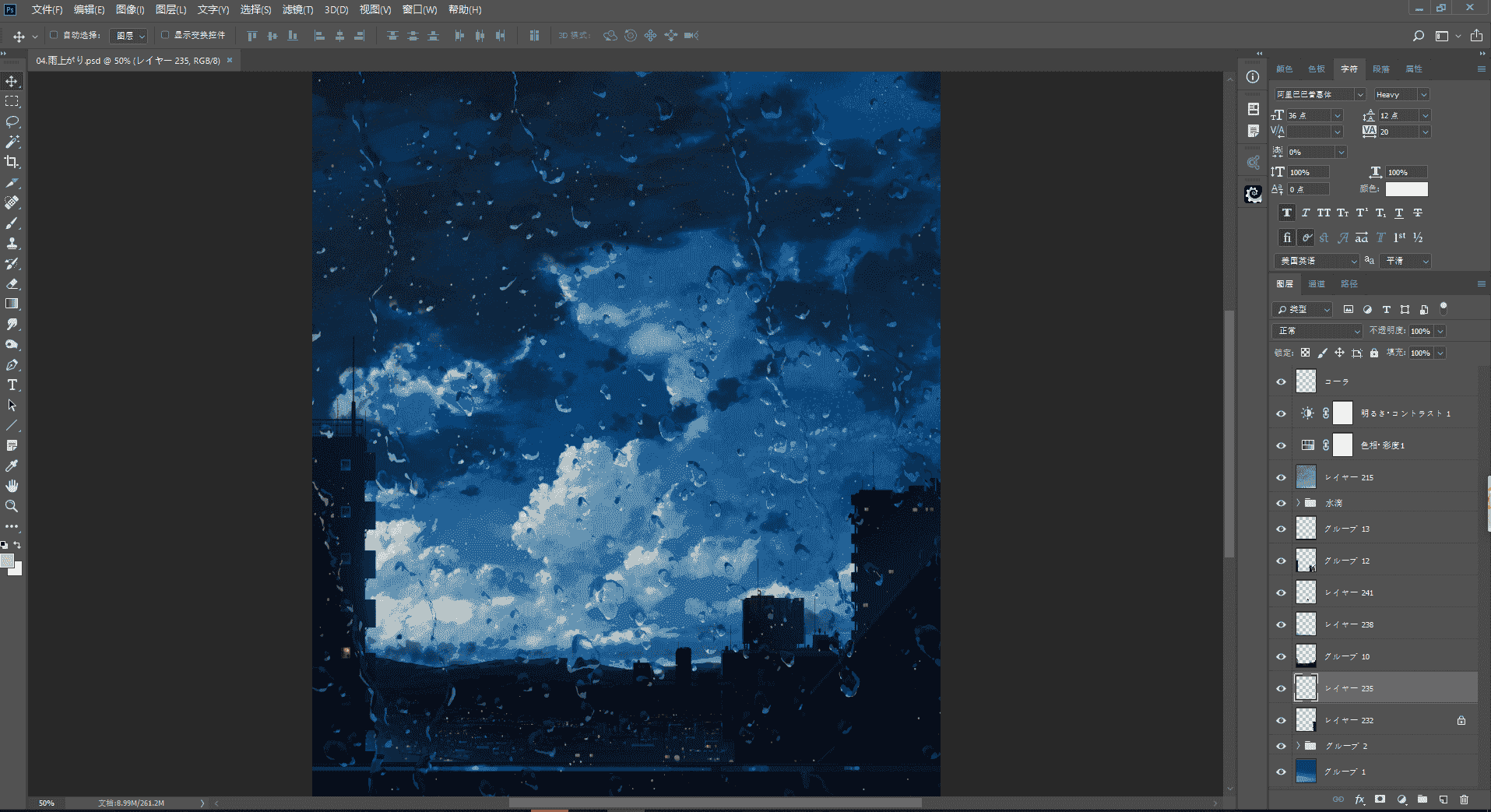1491x812 pixels.
Task: Open the 滤镜(T) menu
Action: (x=297, y=9)
